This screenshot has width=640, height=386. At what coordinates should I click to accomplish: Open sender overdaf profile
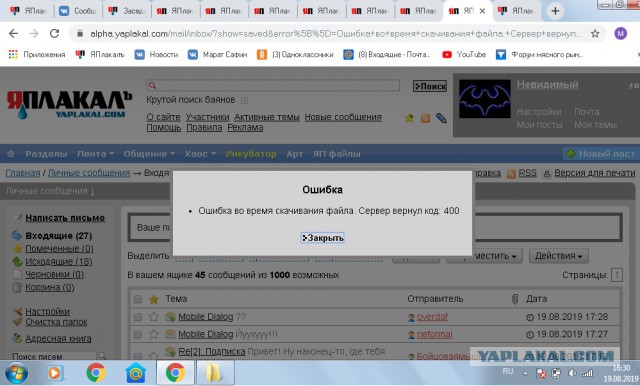coord(432,317)
